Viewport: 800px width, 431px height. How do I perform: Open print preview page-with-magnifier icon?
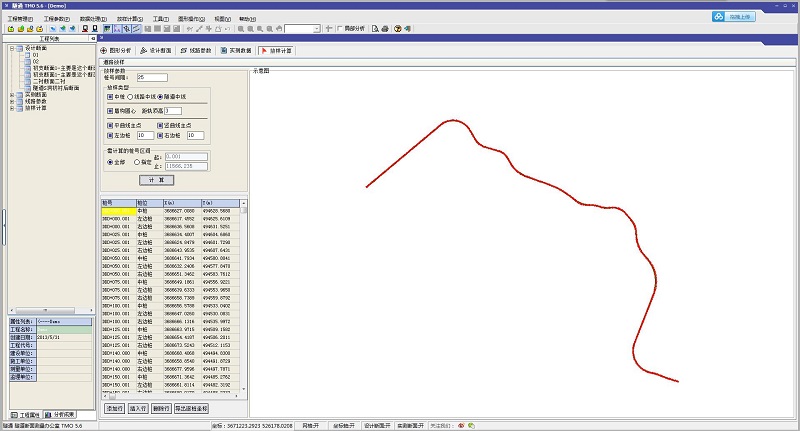click(x=375, y=29)
